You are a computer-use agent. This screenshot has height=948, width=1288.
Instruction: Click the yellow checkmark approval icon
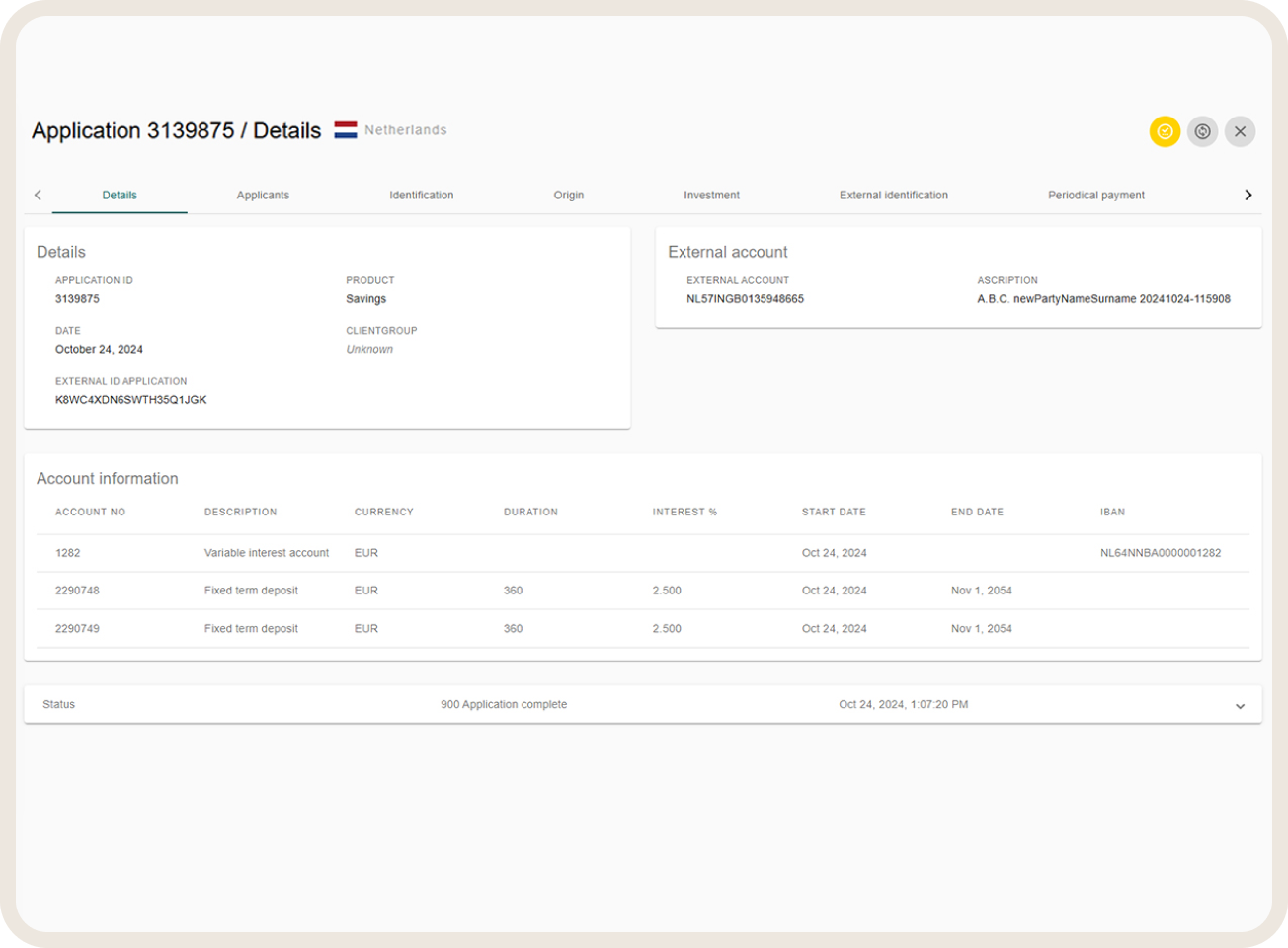click(x=1165, y=131)
